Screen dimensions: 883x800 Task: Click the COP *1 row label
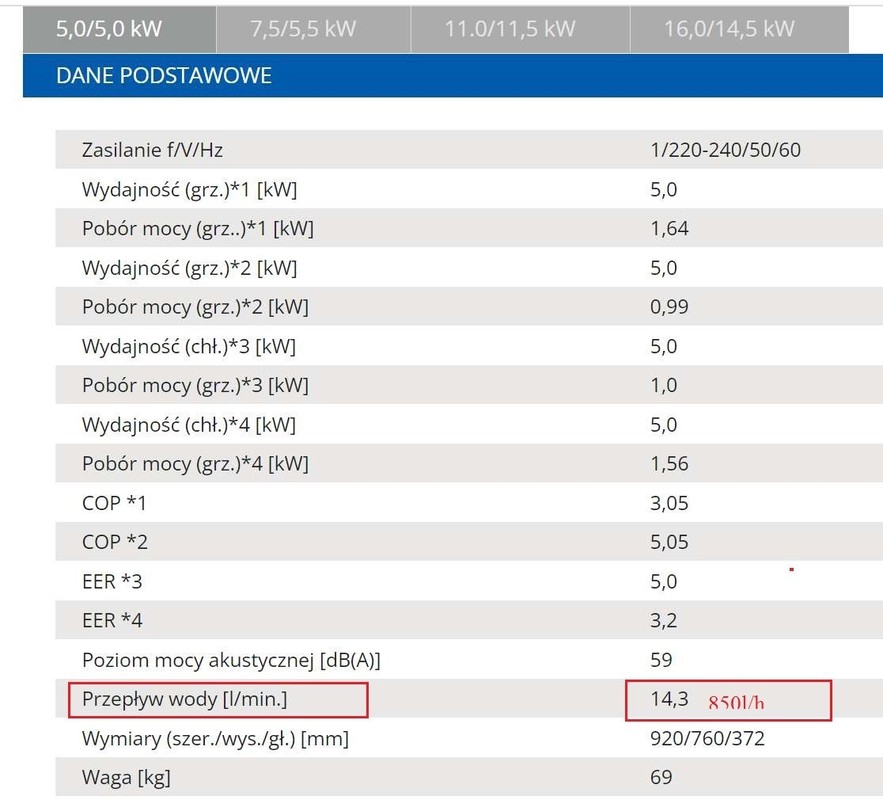[114, 503]
